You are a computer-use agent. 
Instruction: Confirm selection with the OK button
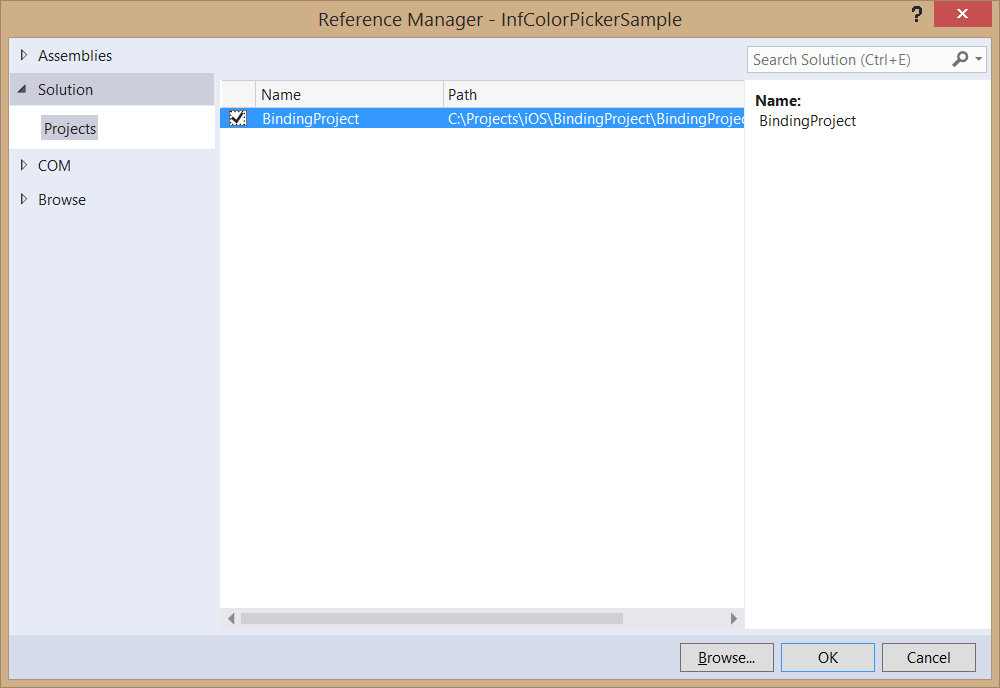coord(827,657)
